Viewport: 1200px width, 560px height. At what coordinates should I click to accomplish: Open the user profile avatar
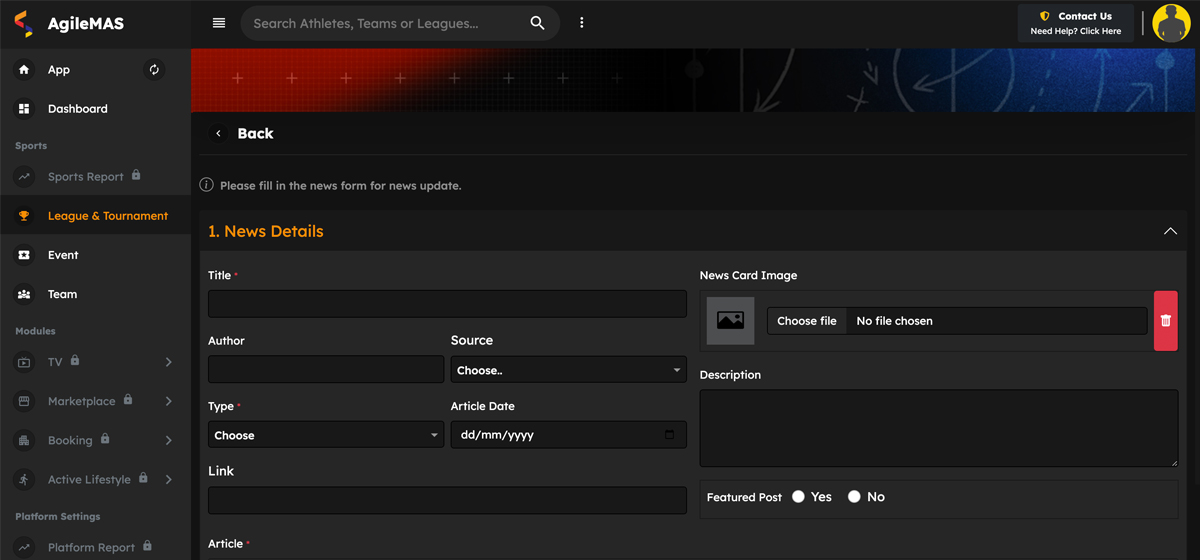(1171, 23)
